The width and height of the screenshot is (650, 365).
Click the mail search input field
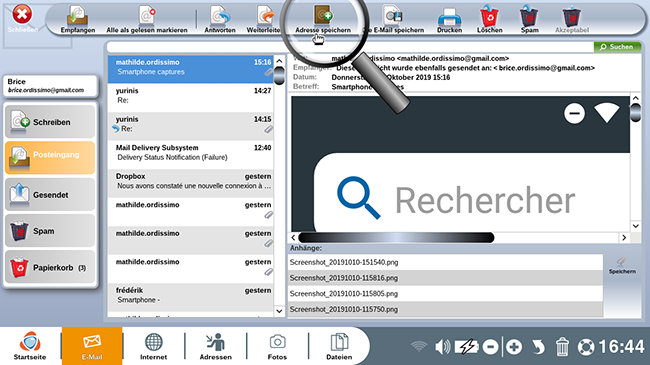(350, 47)
